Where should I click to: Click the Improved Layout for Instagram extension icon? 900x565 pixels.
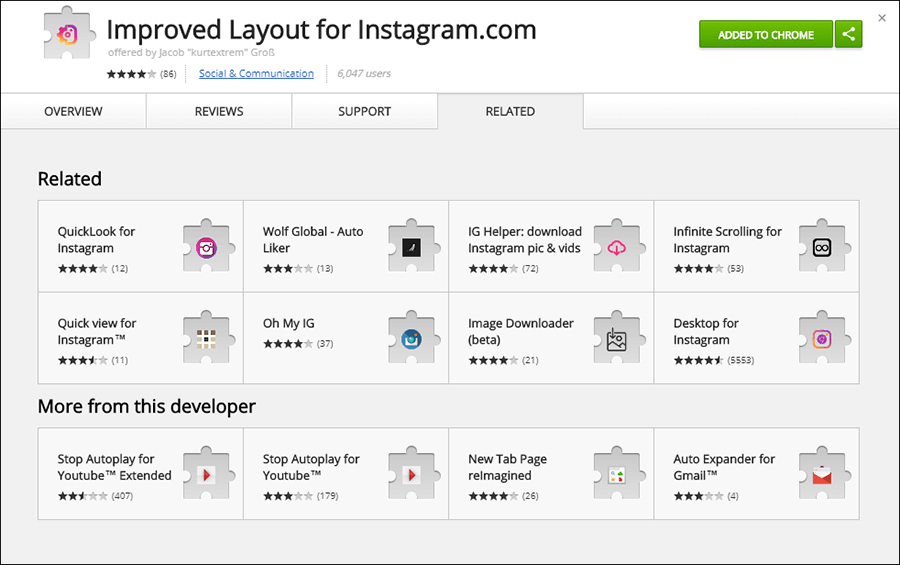coord(67,34)
